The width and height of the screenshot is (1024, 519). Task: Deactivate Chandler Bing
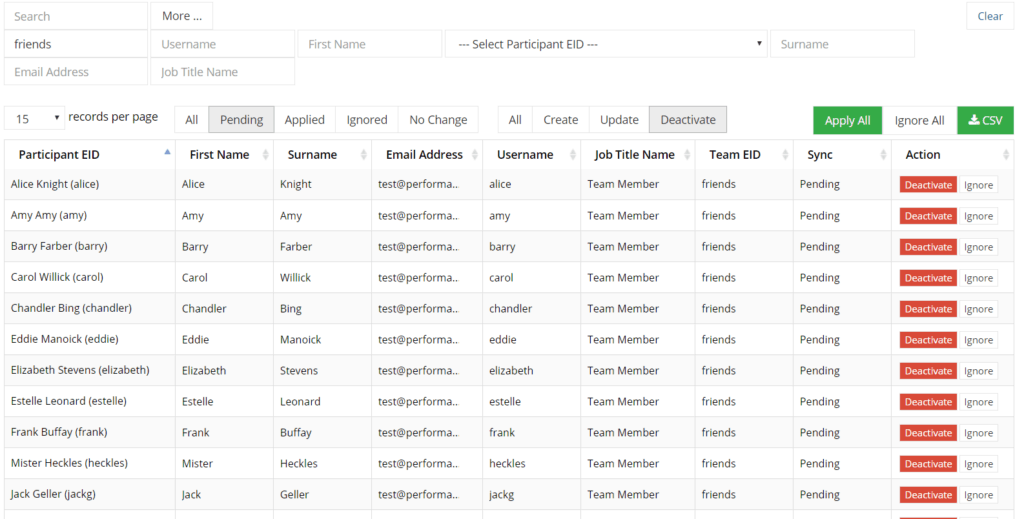pos(928,309)
